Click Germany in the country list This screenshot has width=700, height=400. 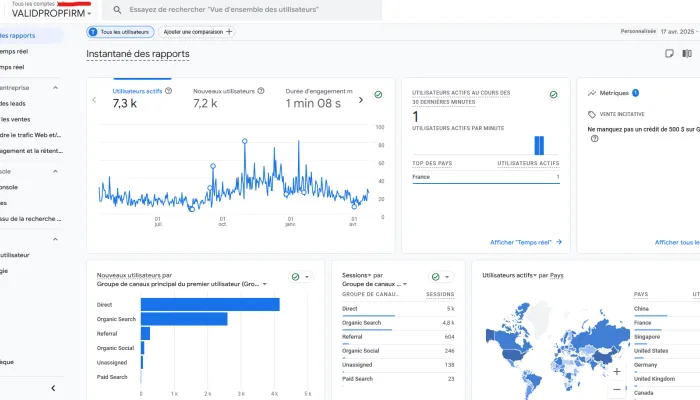pyautogui.click(x=645, y=365)
